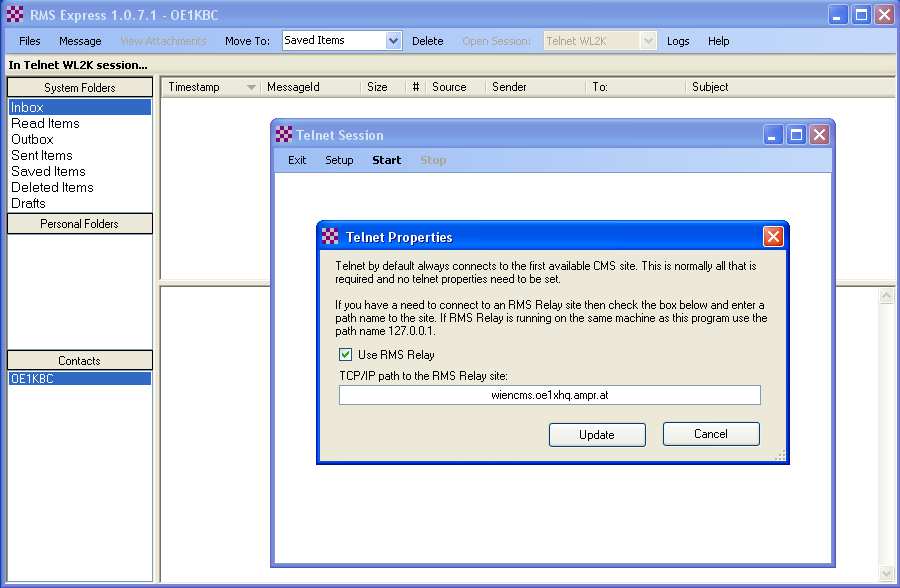Maximize the Telnet Session window
The height and width of the screenshot is (588, 900).
[x=796, y=135]
